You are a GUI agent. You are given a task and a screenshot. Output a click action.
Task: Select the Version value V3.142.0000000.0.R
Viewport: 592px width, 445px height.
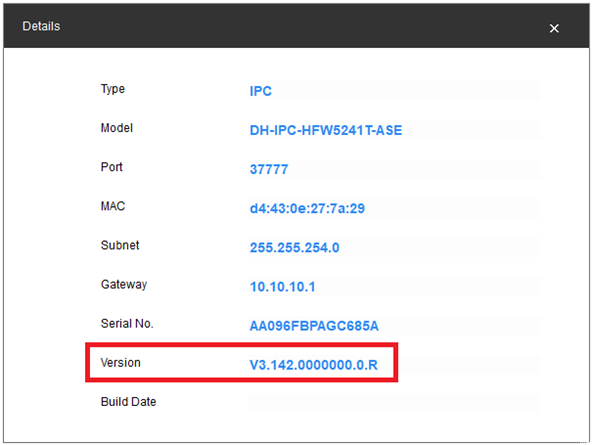point(314,365)
